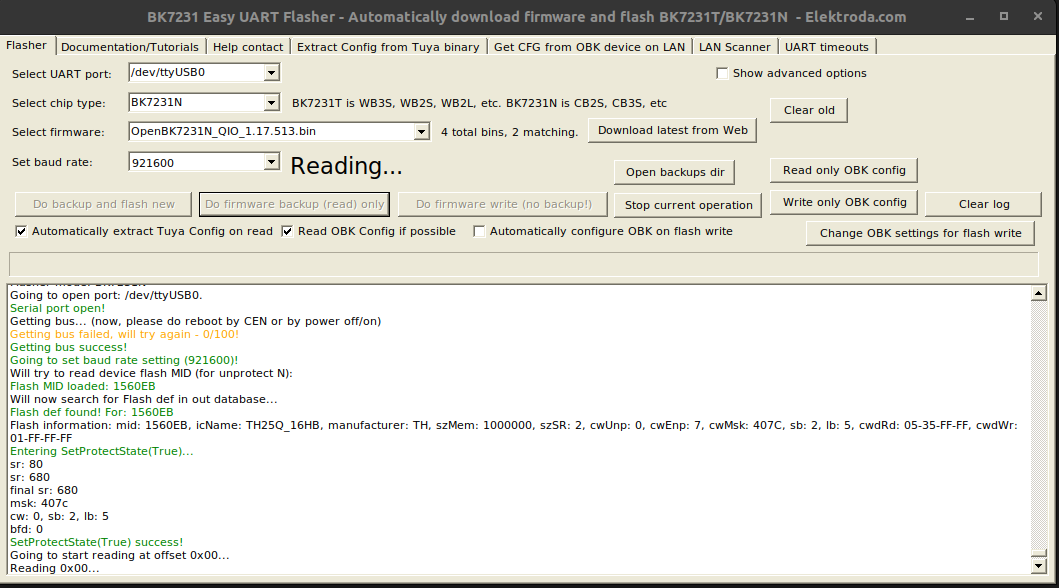Viewport: 1059px width, 588px height.
Task: Switch to UART timeouts tab
Action: [x=827, y=47]
